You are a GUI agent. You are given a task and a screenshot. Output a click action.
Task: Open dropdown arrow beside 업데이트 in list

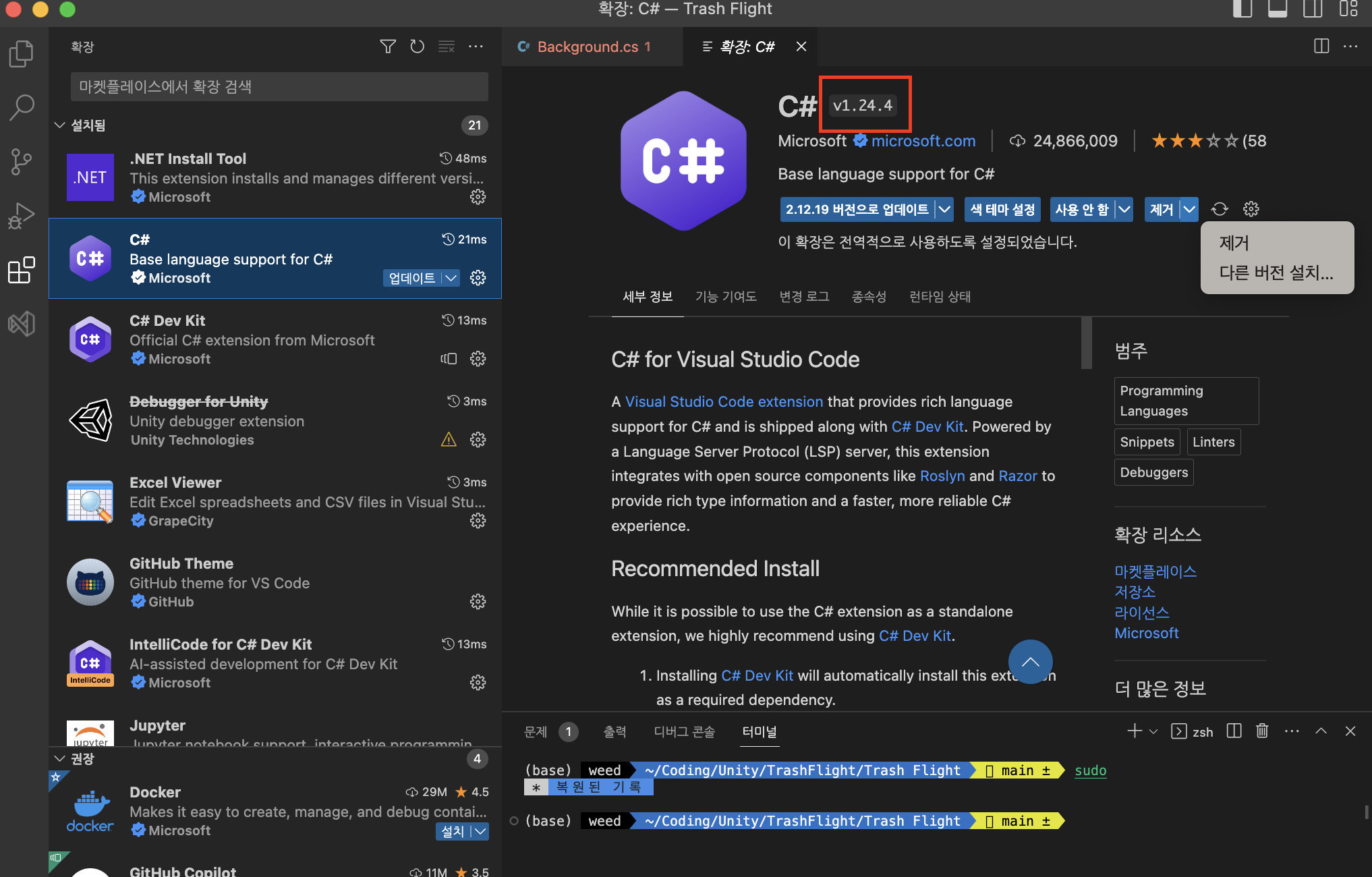[451, 278]
